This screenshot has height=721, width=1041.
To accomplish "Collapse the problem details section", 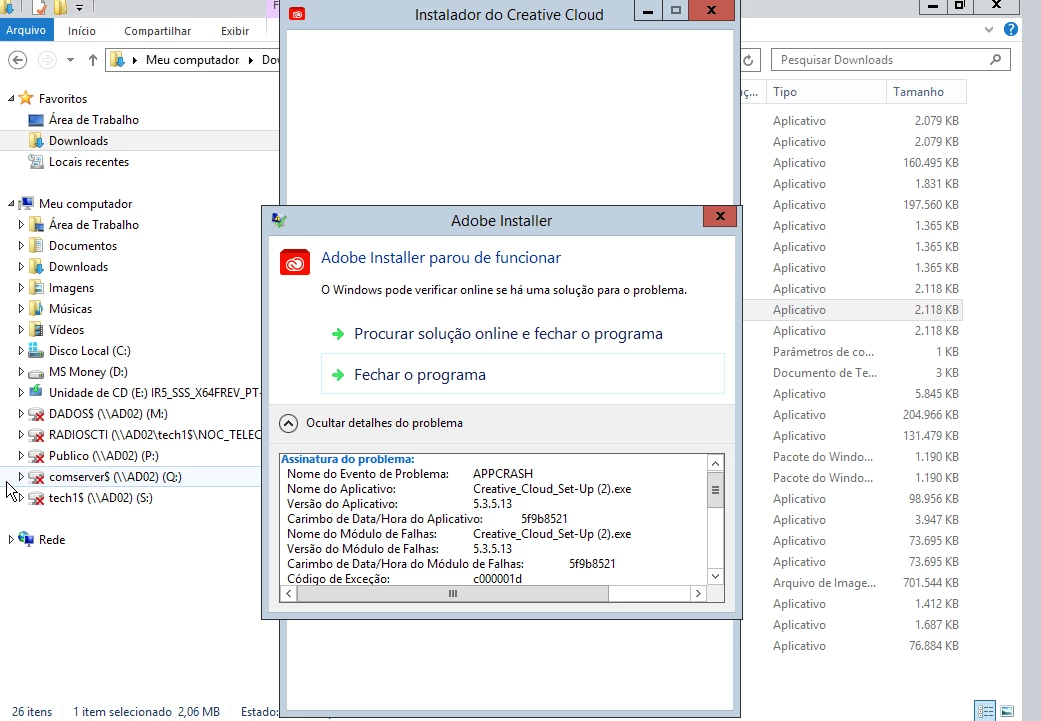I will click(x=288, y=424).
